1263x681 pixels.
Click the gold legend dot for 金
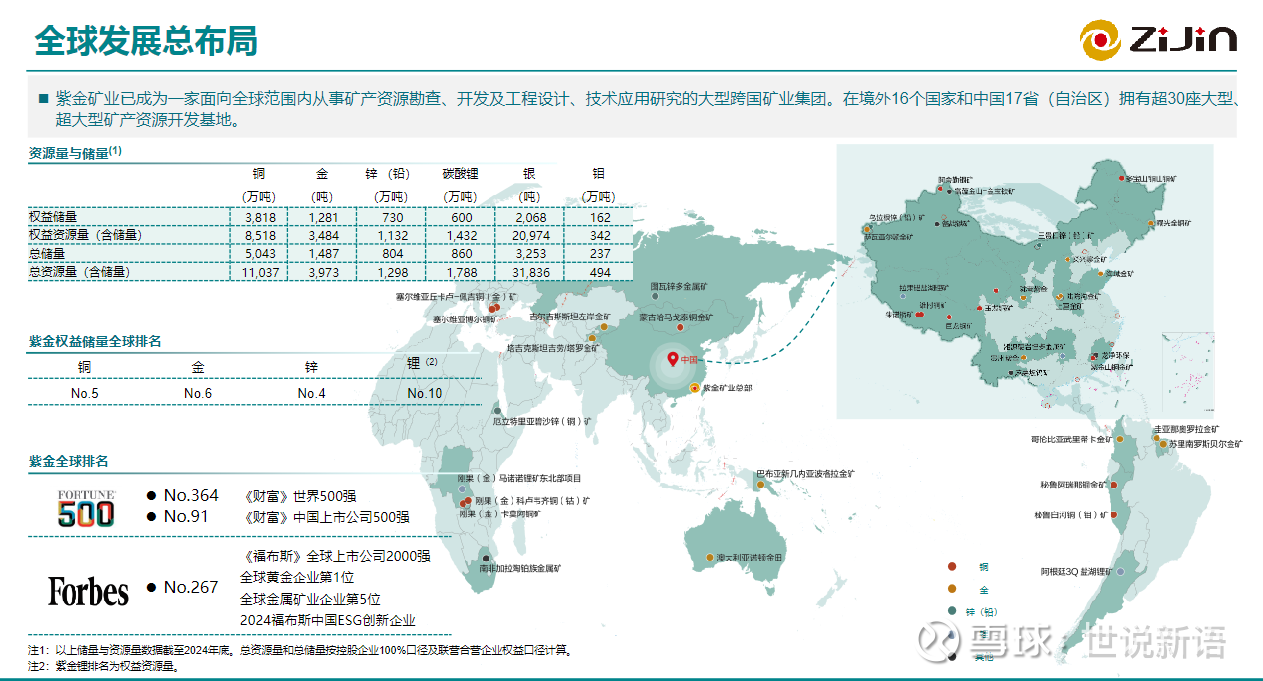pos(953,589)
